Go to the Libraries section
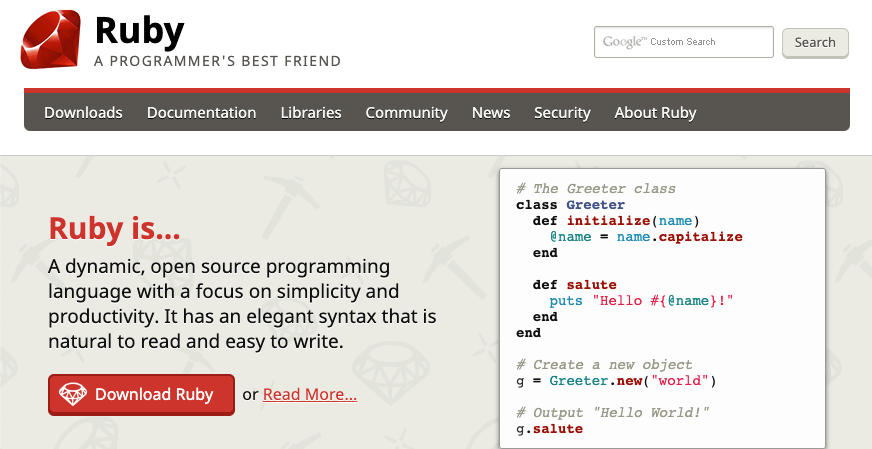The height and width of the screenshot is (449, 872). (311, 112)
